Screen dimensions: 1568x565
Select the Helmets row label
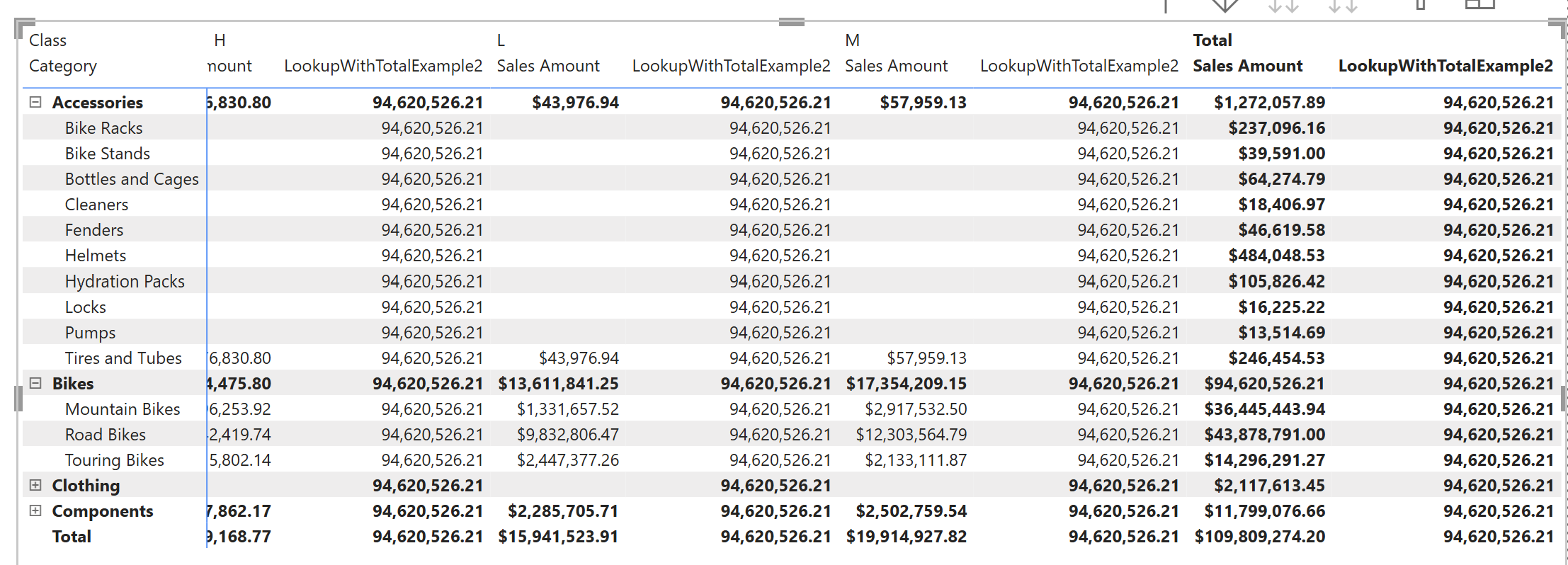pyautogui.click(x=96, y=256)
